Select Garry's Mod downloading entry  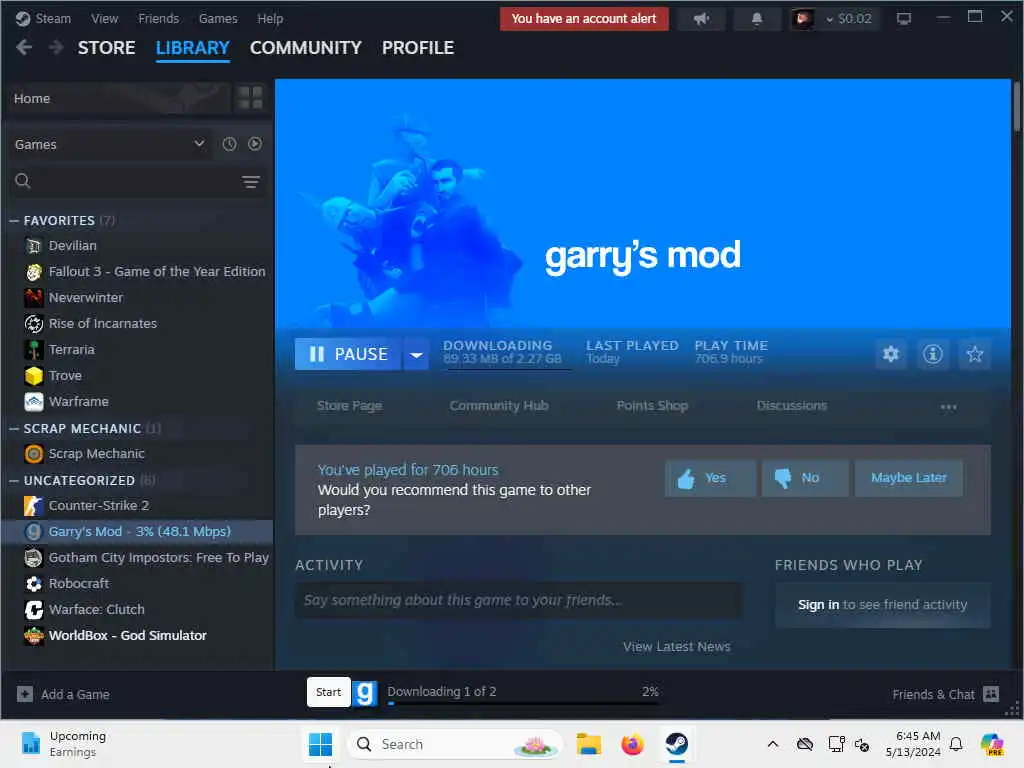pyautogui.click(x=137, y=532)
